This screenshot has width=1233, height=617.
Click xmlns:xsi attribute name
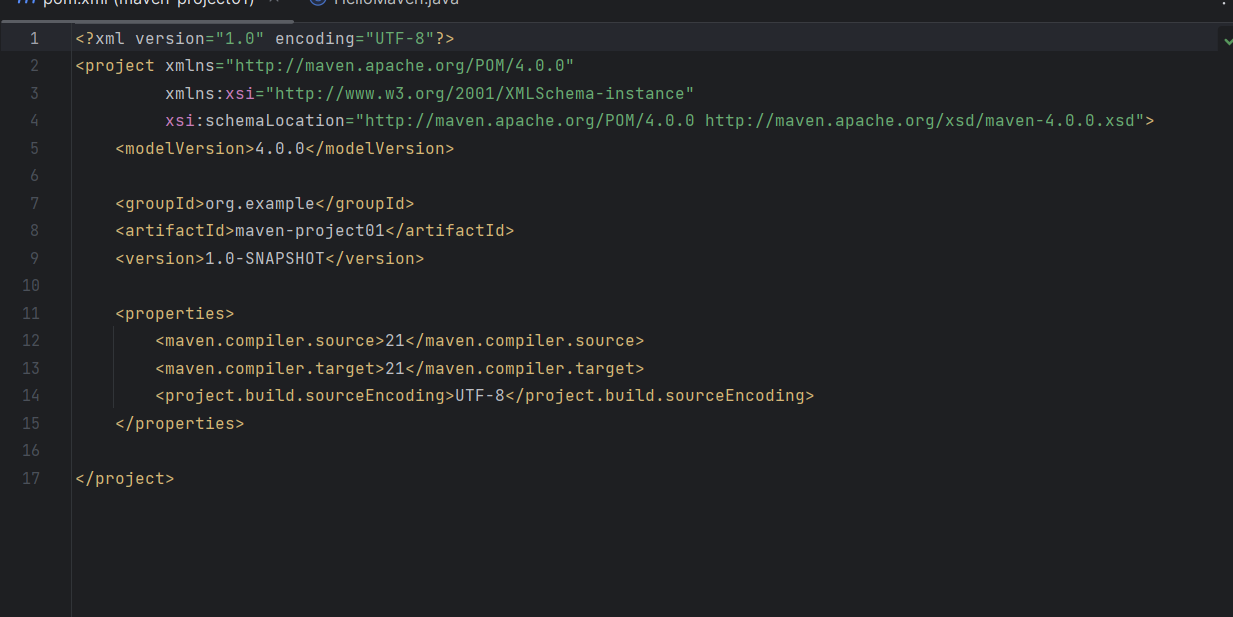point(210,93)
